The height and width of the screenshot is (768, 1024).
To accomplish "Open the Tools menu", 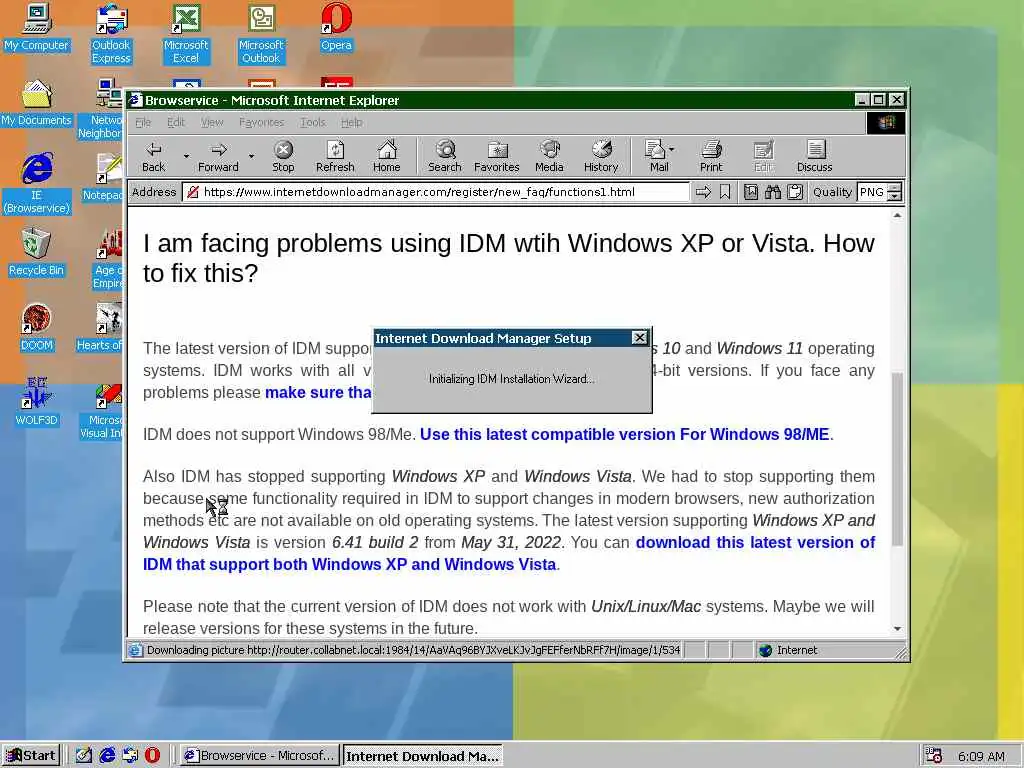I will pos(312,122).
